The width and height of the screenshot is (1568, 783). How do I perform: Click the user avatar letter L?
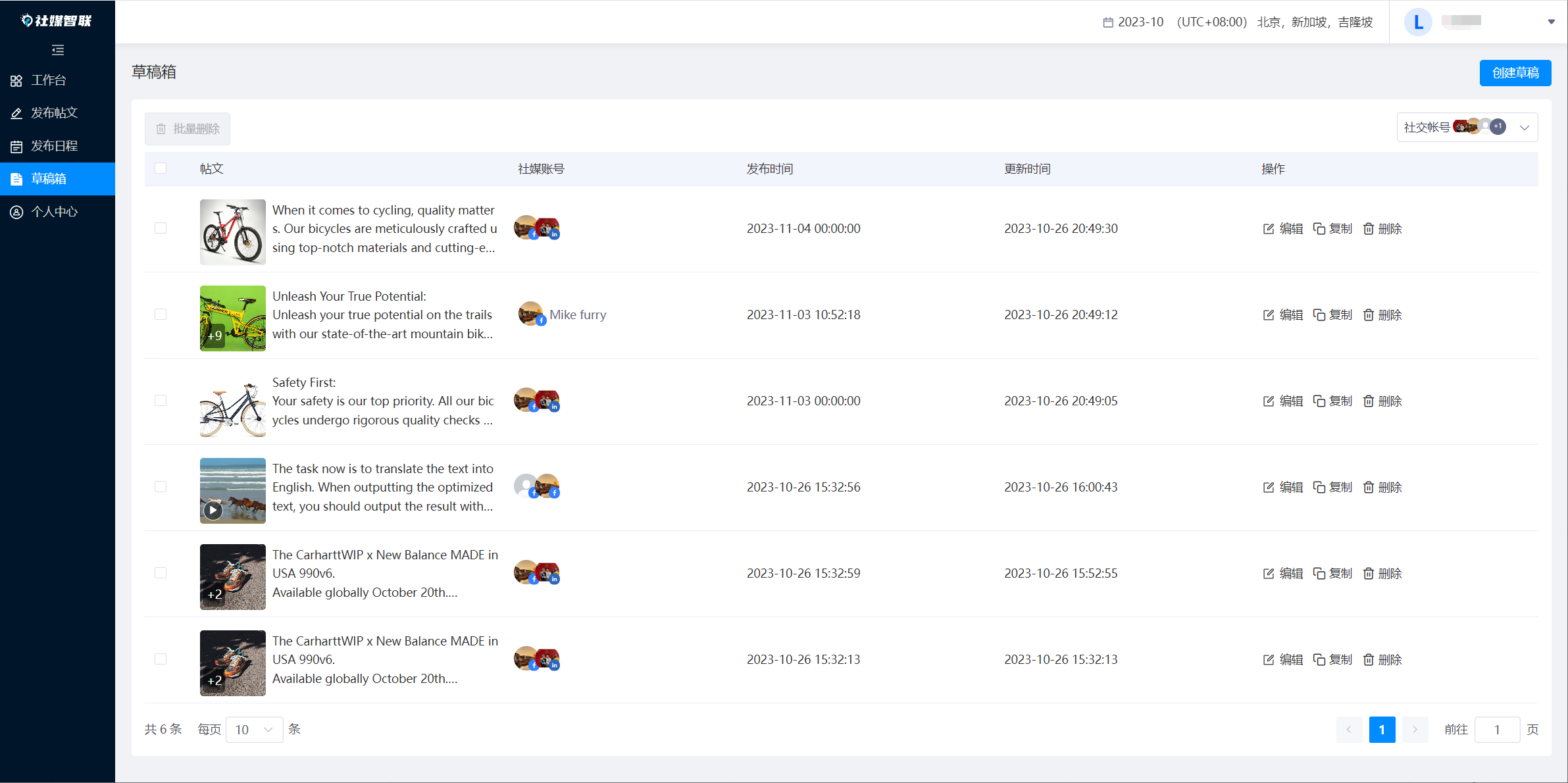click(x=1418, y=22)
